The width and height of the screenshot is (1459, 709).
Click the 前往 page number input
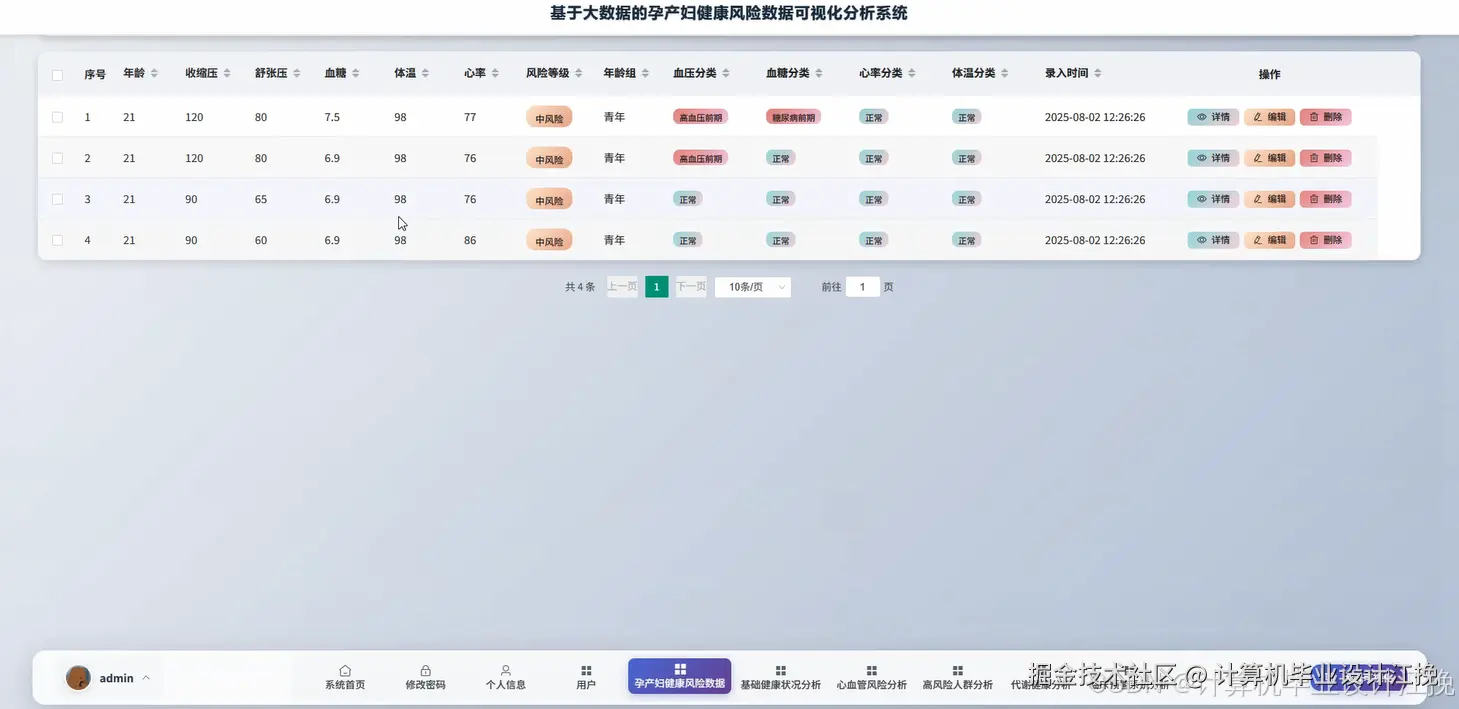(x=863, y=287)
